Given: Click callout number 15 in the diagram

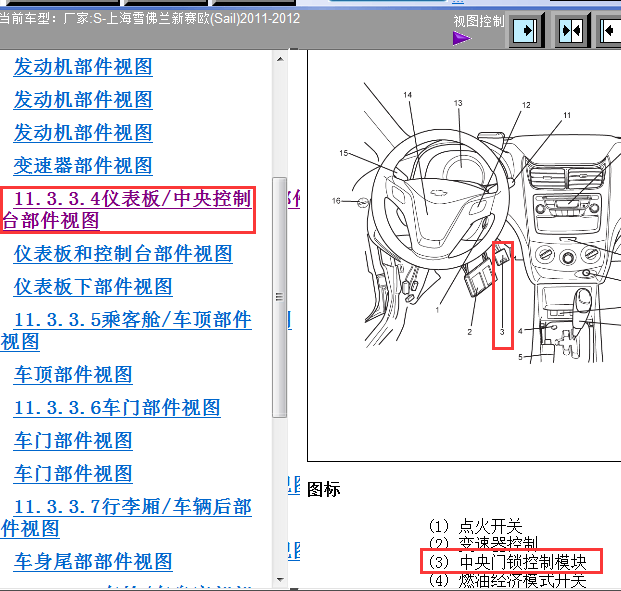Looking at the screenshot, I should 343,153.
